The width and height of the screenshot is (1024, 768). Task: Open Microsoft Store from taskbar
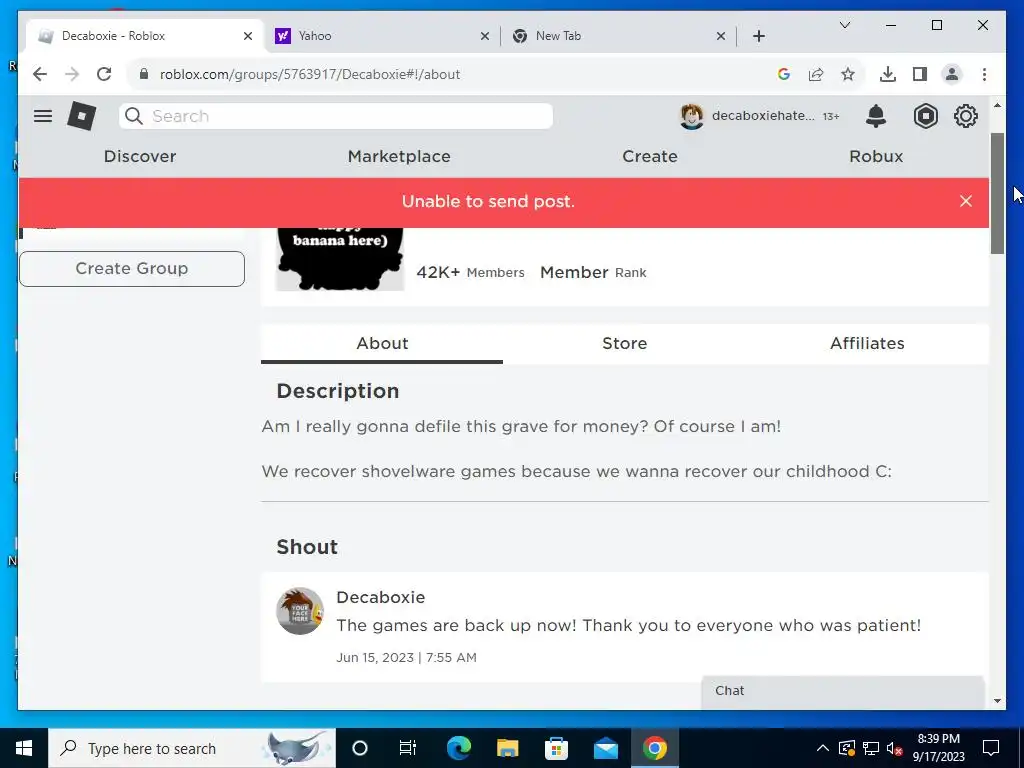pos(556,748)
